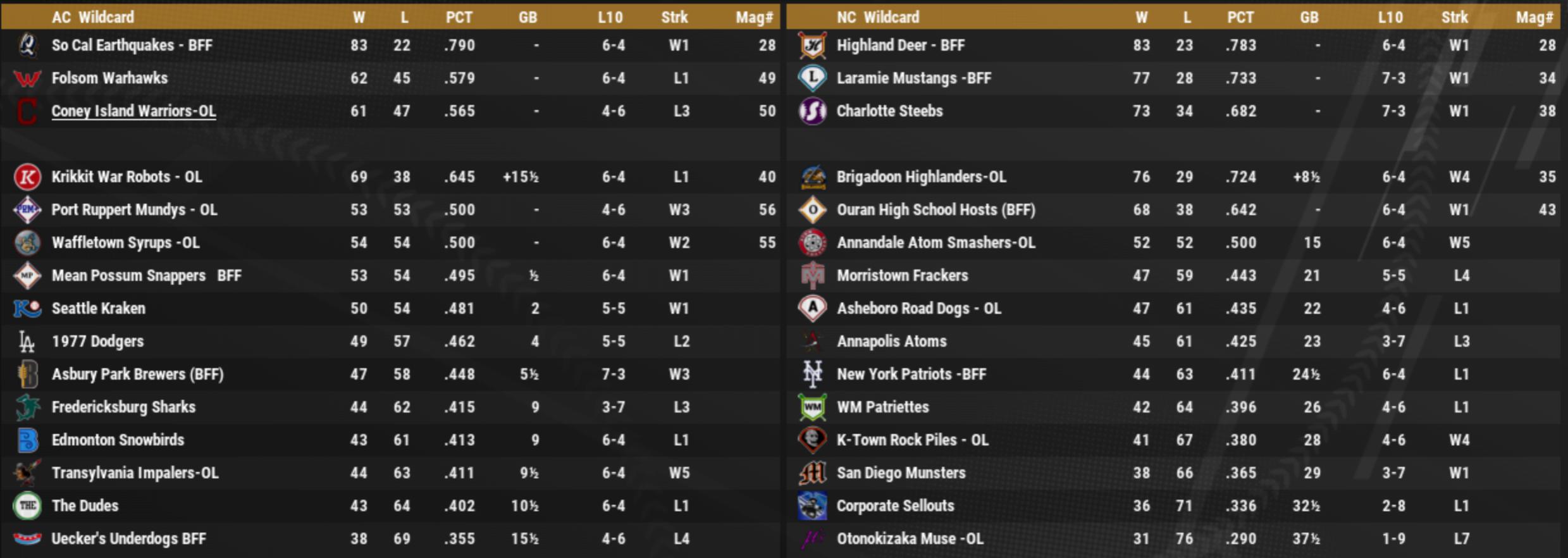Click the Highland Deer team logo
Image resolution: width=1568 pixels, height=558 pixels.
pyautogui.click(x=813, y=46)
